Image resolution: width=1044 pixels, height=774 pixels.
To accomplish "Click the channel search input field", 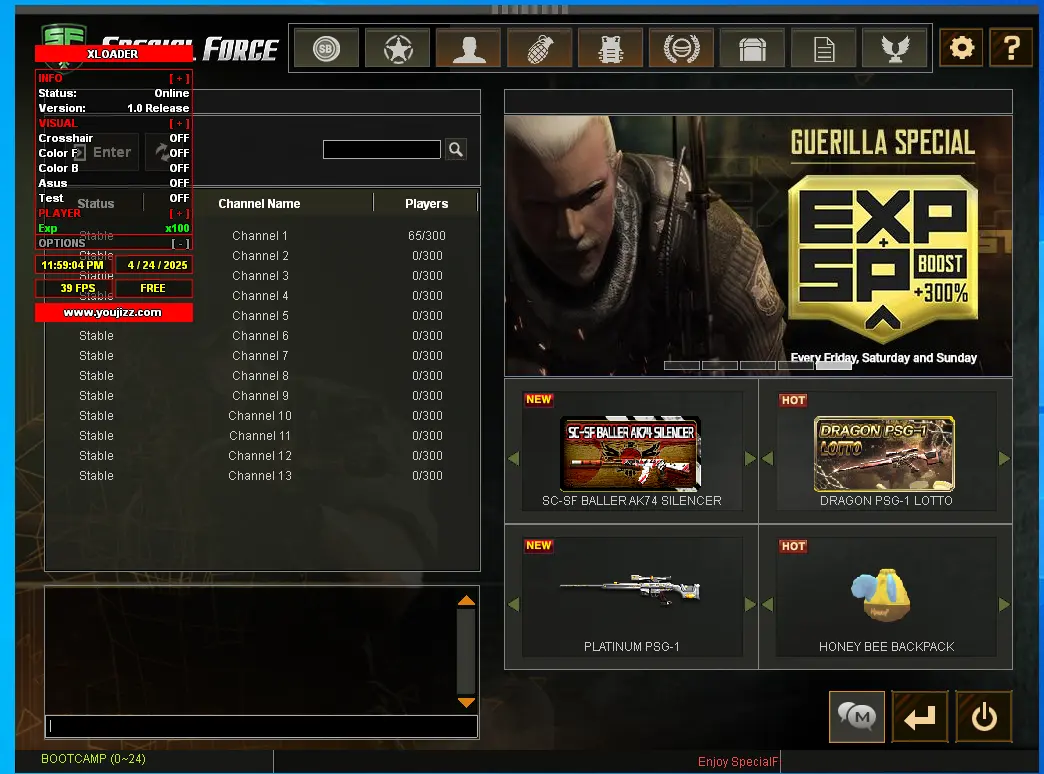I will tap(382, 149).
